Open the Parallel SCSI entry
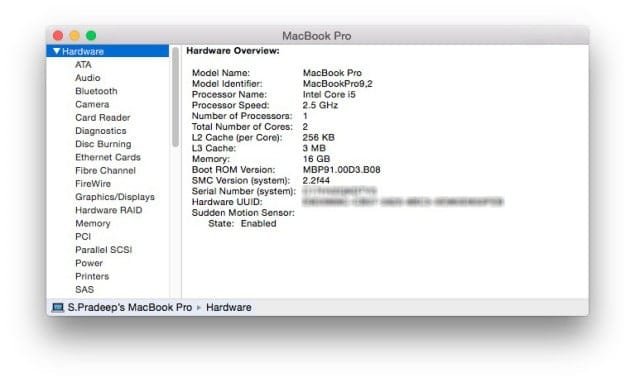The image size is (635, 382). [103, 250]
